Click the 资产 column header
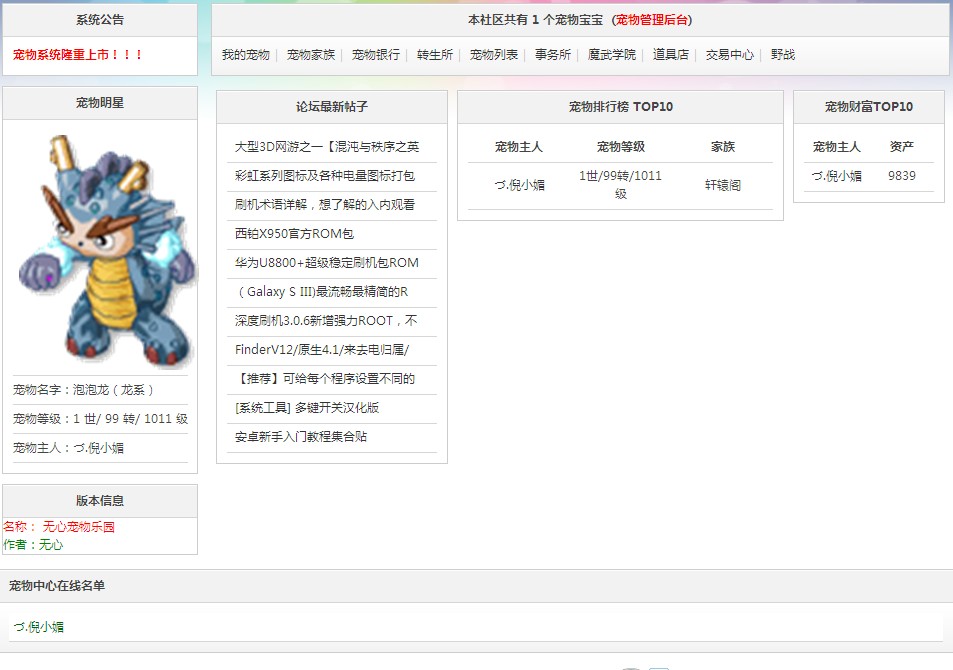Image resolution: width=953 pixels, height=670 pixels. point(901,147)
